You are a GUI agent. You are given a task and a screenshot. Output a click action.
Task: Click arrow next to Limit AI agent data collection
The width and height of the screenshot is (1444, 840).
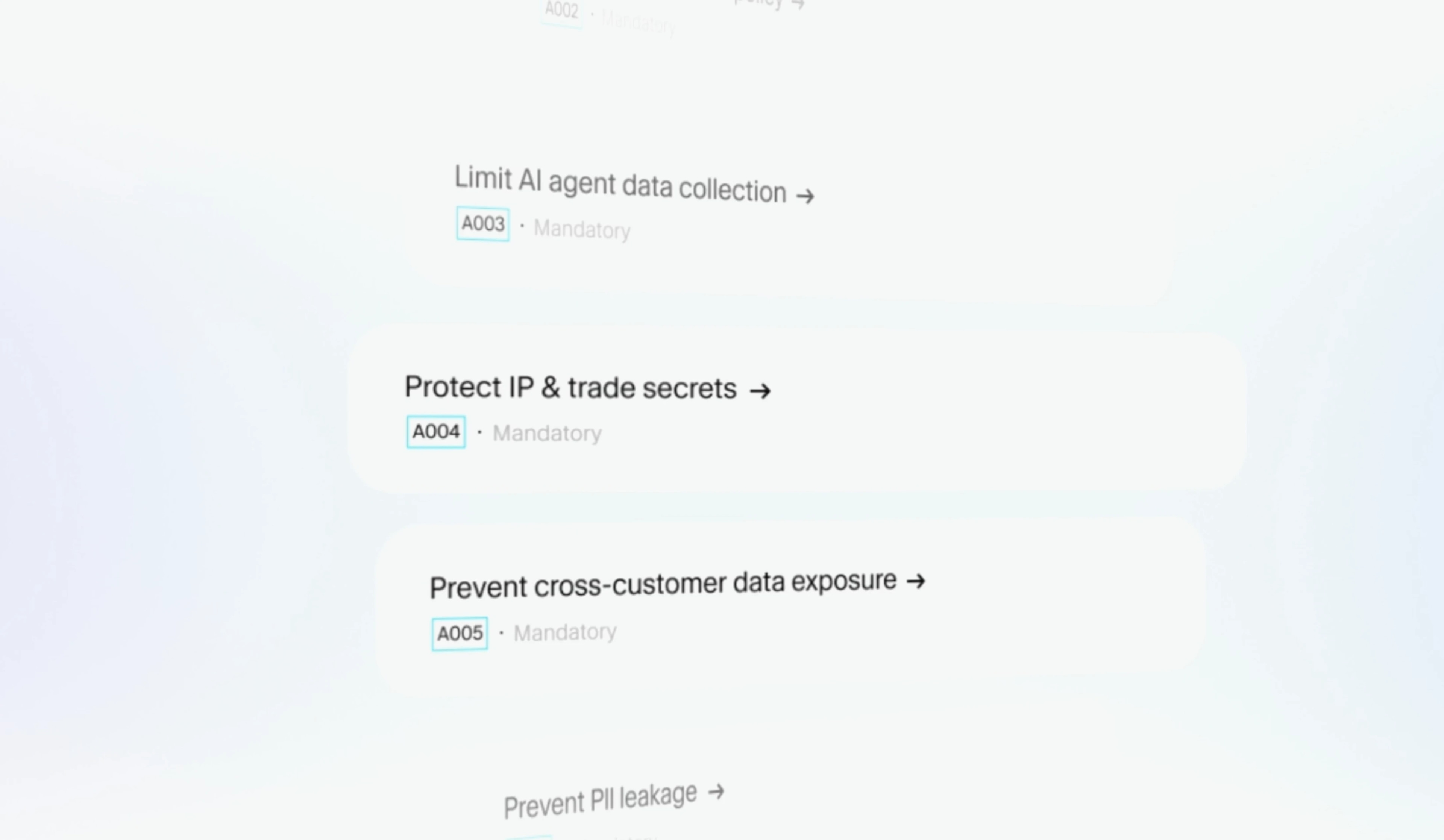coord(805,197)
